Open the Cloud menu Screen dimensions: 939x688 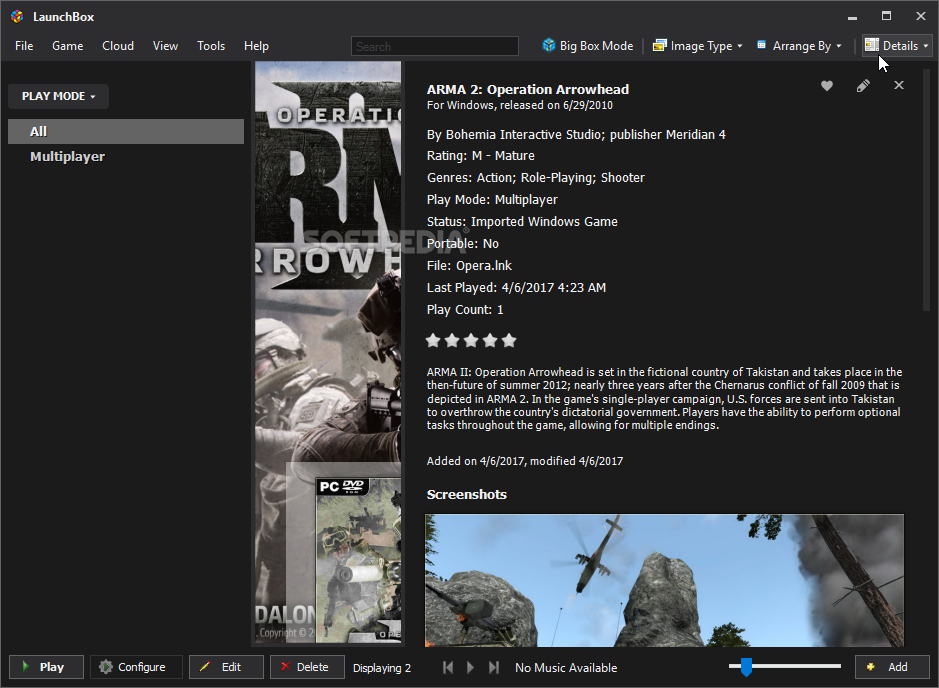(118, 46)
